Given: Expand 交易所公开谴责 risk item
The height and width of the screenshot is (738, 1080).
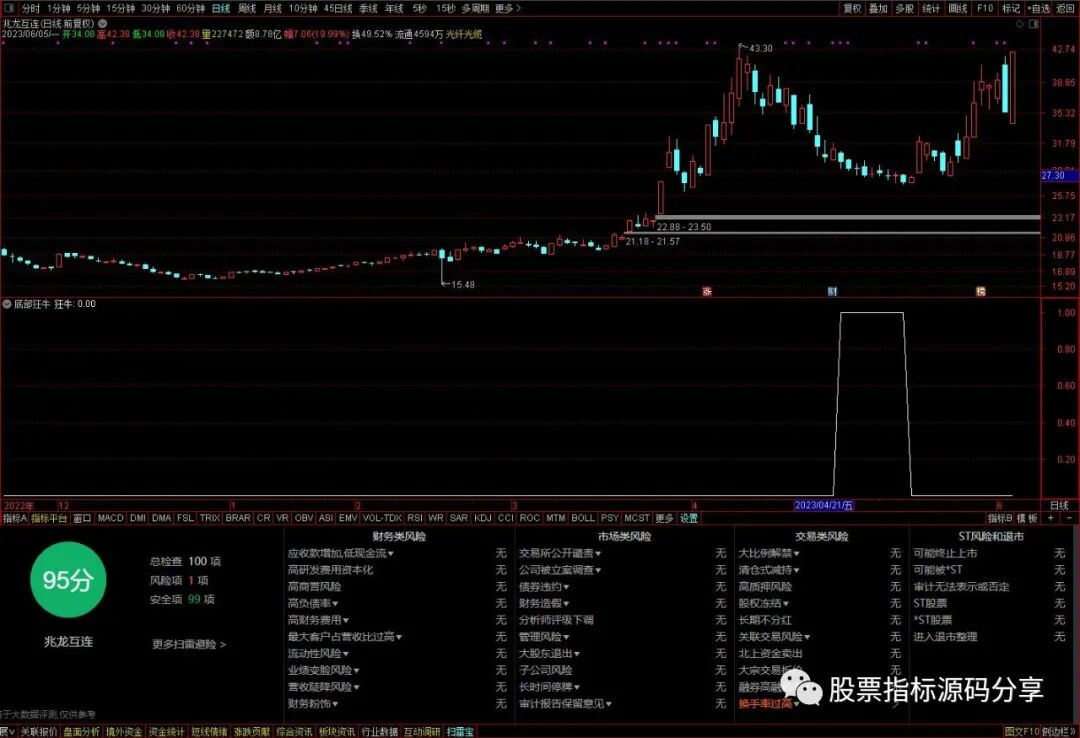Looking at the screenshot, I should click(560, 553).
